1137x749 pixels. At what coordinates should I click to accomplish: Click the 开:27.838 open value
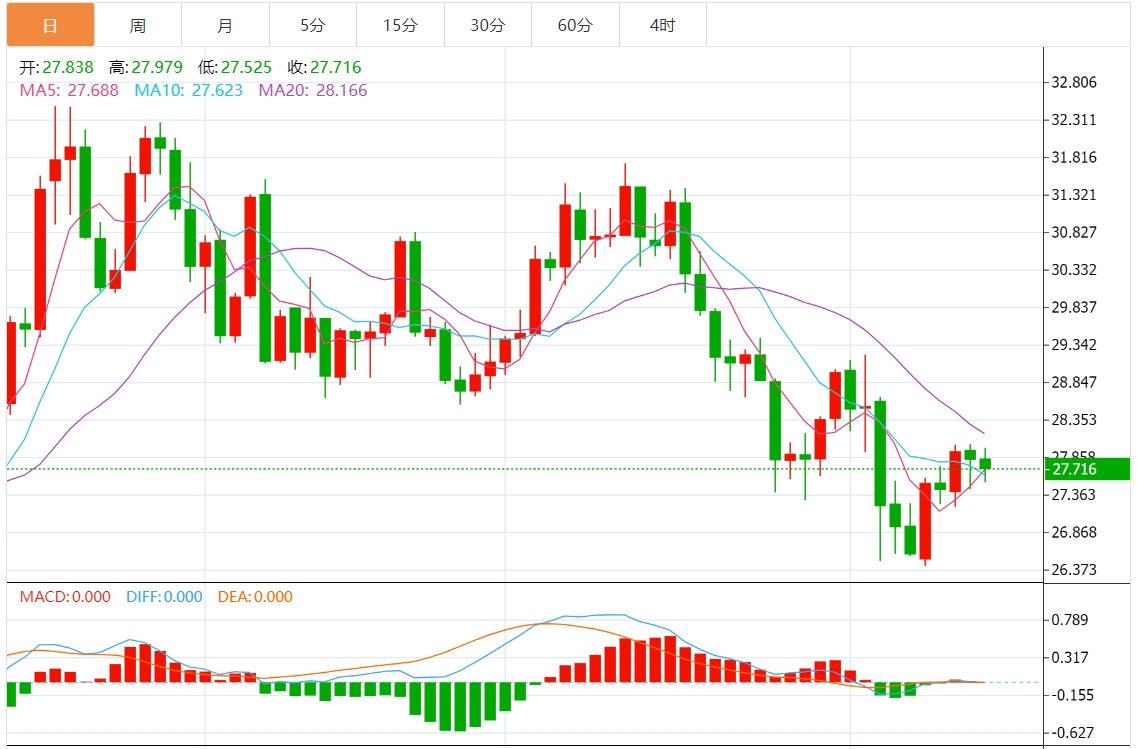pyautogui.click(x=57, y=67)
